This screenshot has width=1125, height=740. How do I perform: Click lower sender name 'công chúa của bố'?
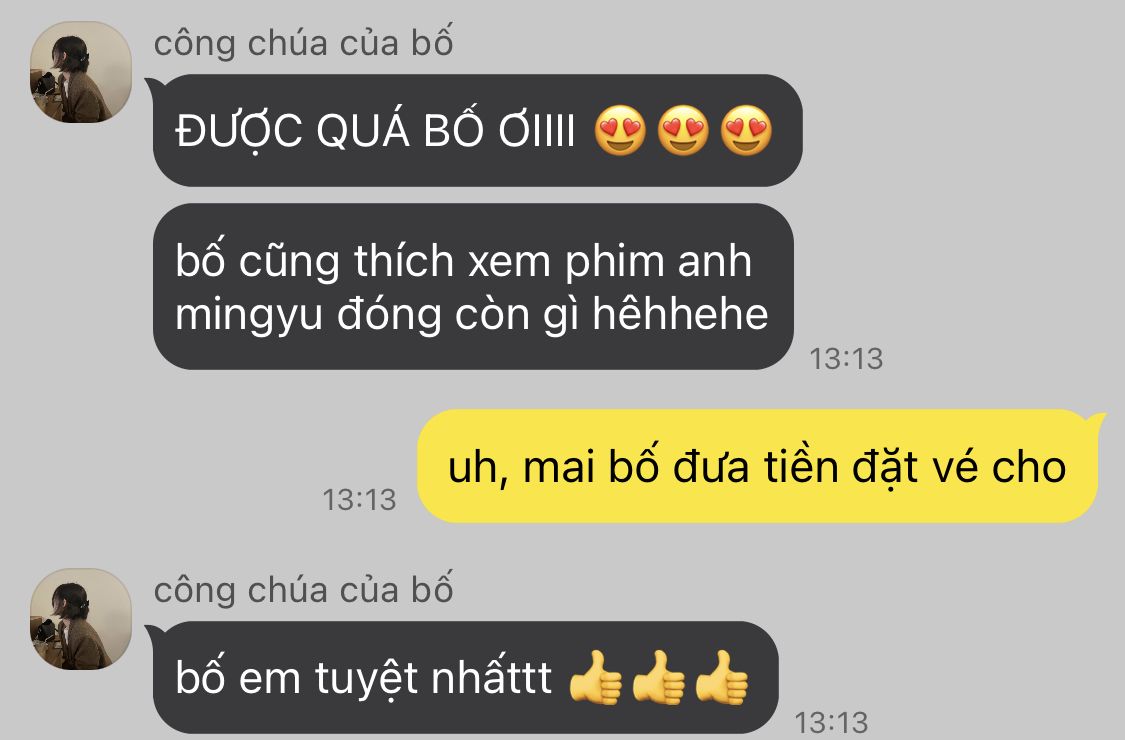(303, 590)
